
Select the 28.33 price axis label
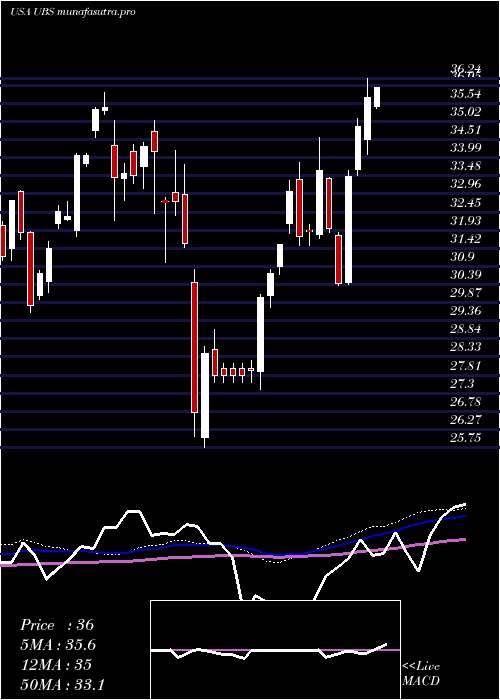(465, 347)
